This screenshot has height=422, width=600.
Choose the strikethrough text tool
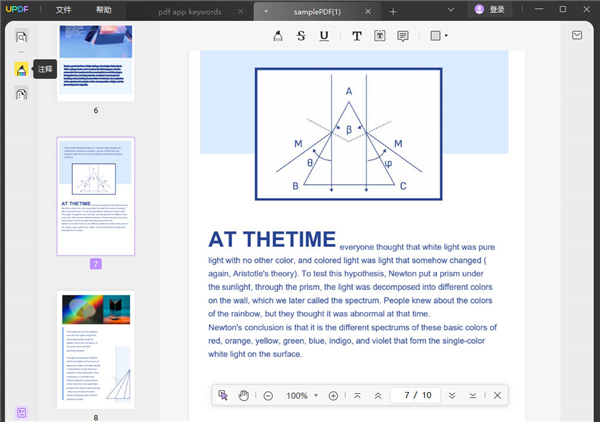tap(301, 36)
